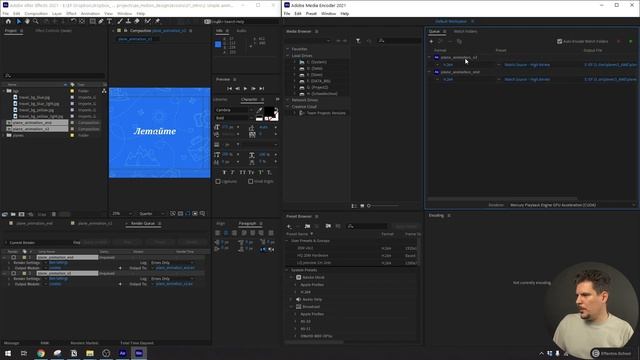
Task: Open the Renderer Mercury Playback Engine dropdown
Action: [x=573, y=205]
